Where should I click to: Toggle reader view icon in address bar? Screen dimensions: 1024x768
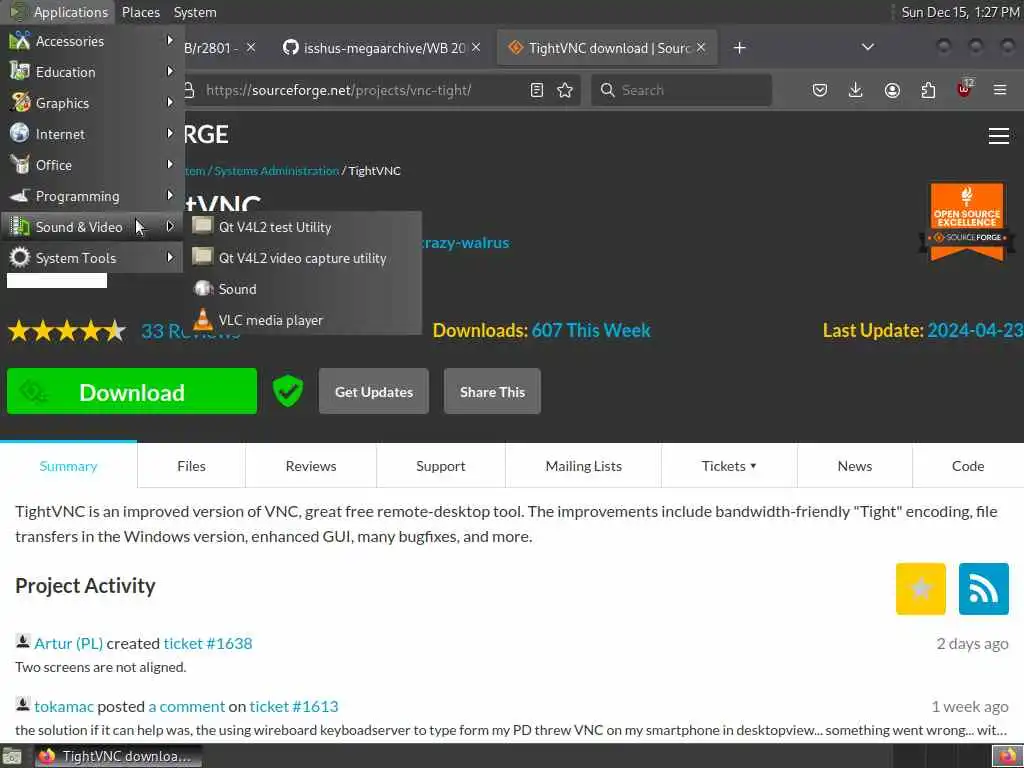pyautogui.click(x=537, y=90)
